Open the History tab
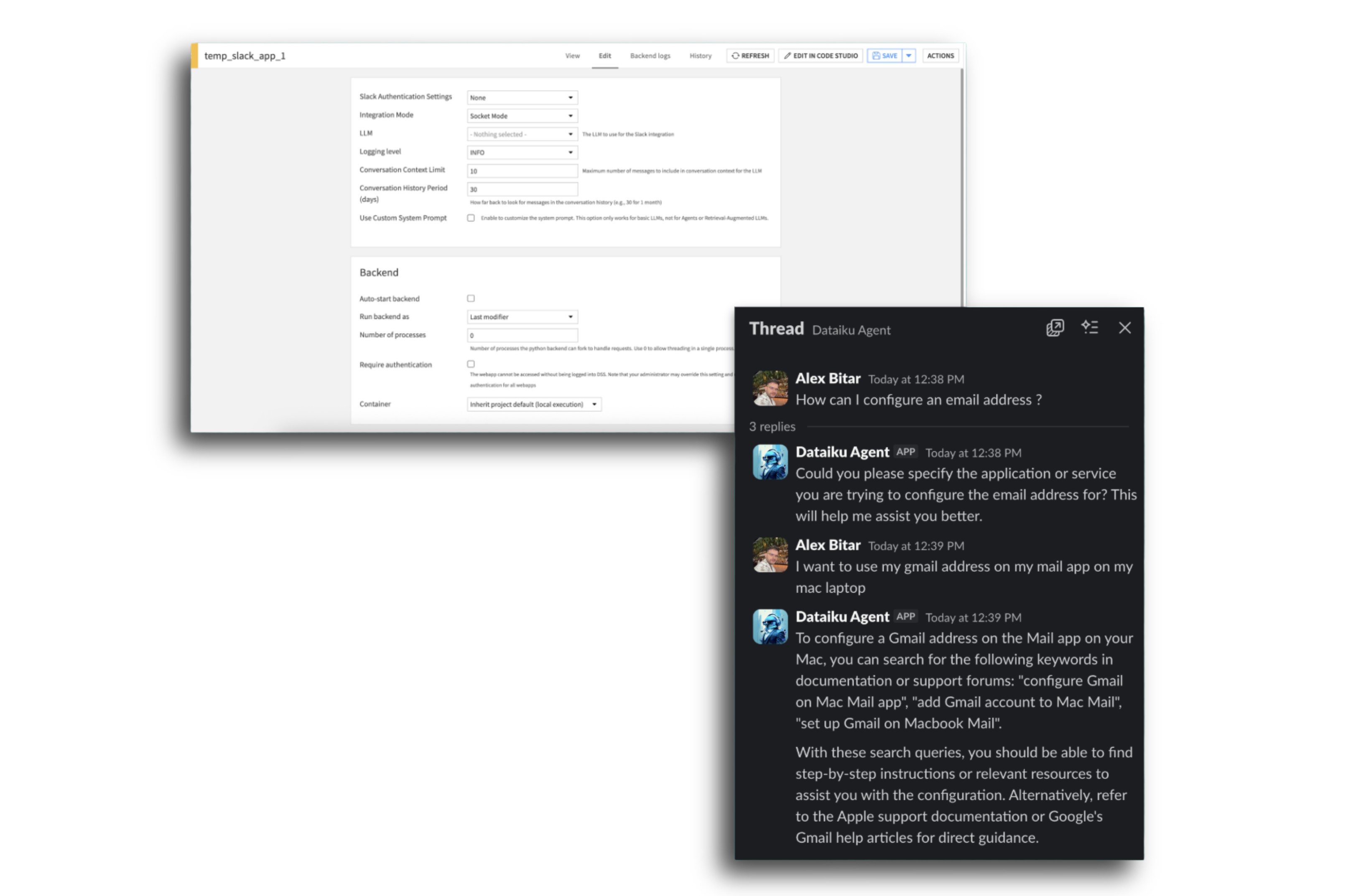The width and height of the screenshot is (1361, 896). click(700, 56)
